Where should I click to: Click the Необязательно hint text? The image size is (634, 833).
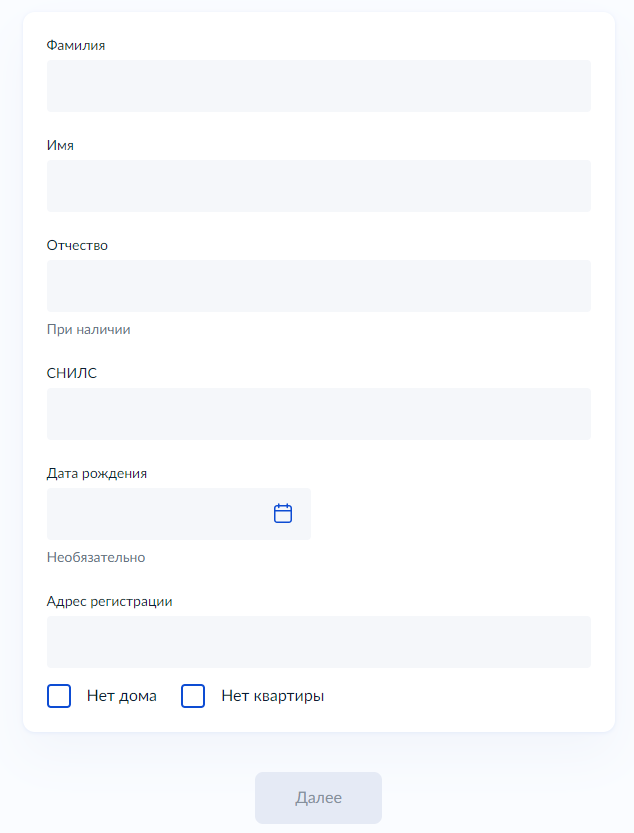96,557
